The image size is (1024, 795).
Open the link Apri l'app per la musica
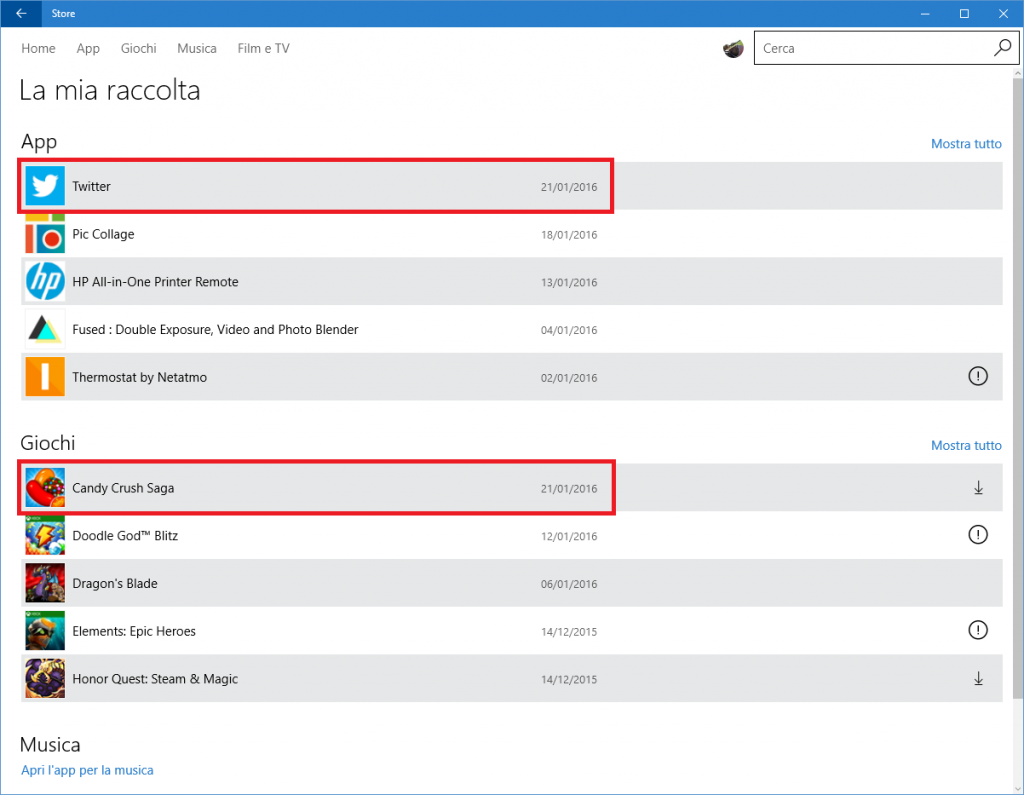(x=87, y=770)
